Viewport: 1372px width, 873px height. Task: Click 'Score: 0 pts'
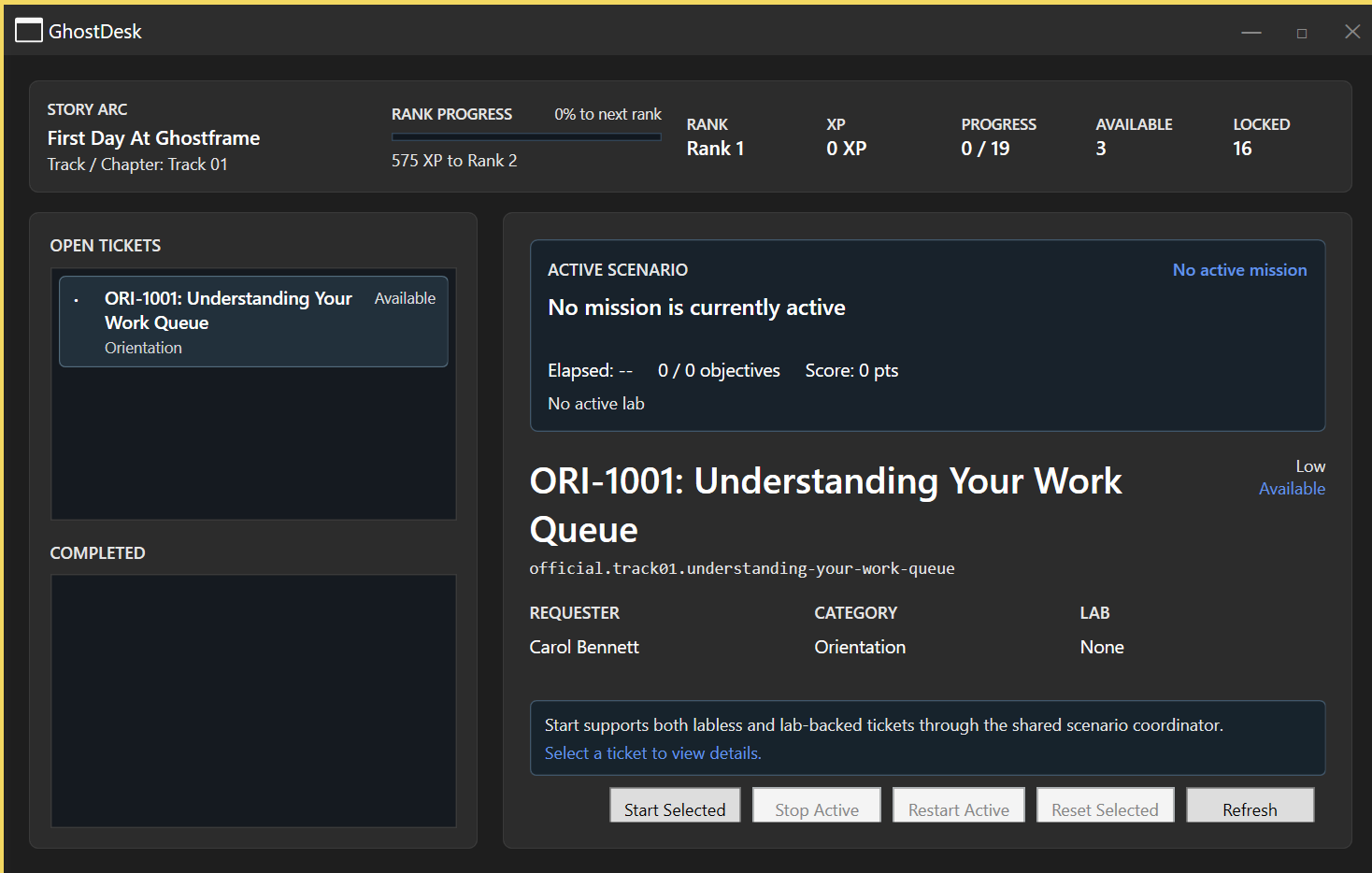(x=851, y=371)
